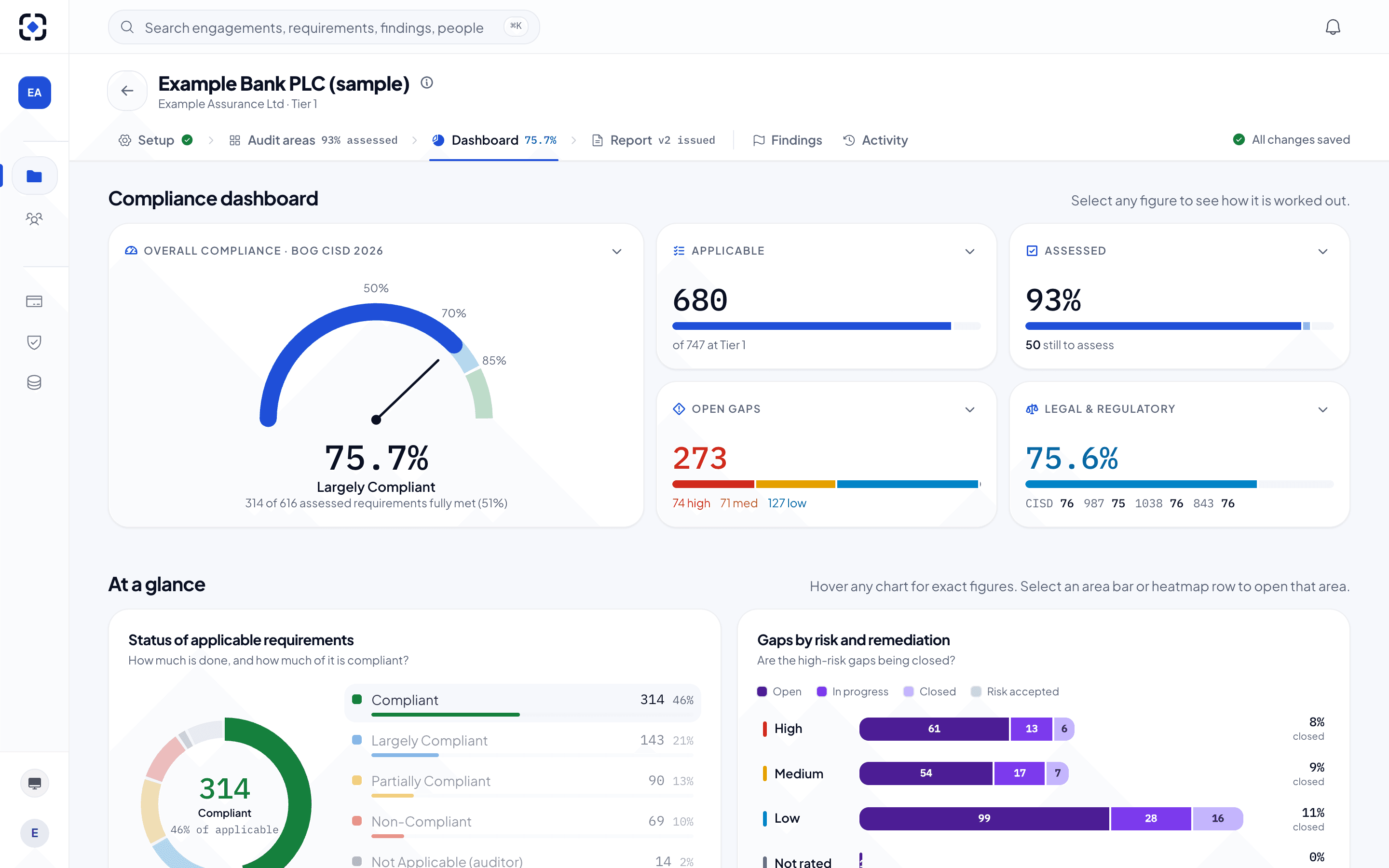This screenshot has height=868, width=1389.
Task: Open the shield check sidebar icon
Action: (34, 342)
